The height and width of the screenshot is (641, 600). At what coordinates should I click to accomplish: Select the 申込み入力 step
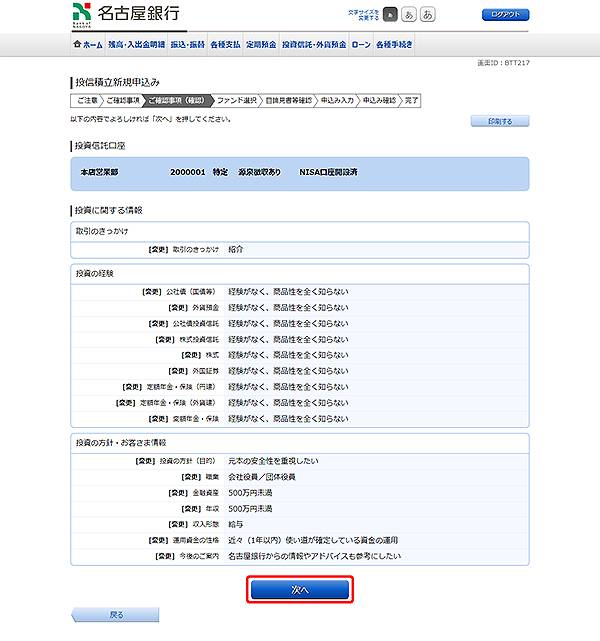click(337, 101)
